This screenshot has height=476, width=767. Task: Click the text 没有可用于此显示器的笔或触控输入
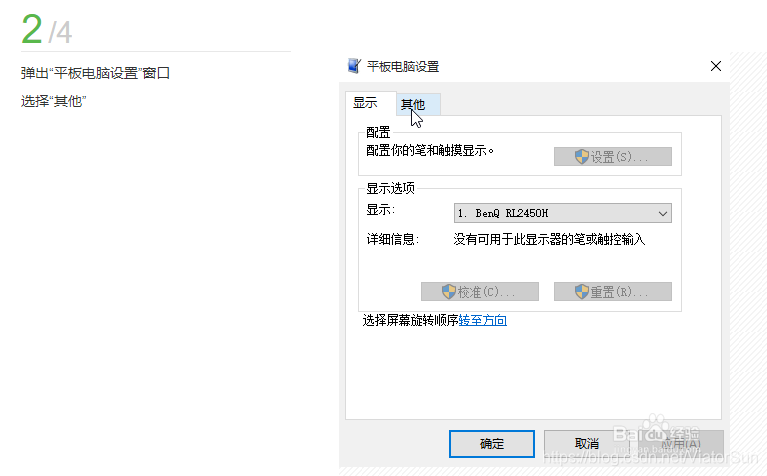[549, 239]
